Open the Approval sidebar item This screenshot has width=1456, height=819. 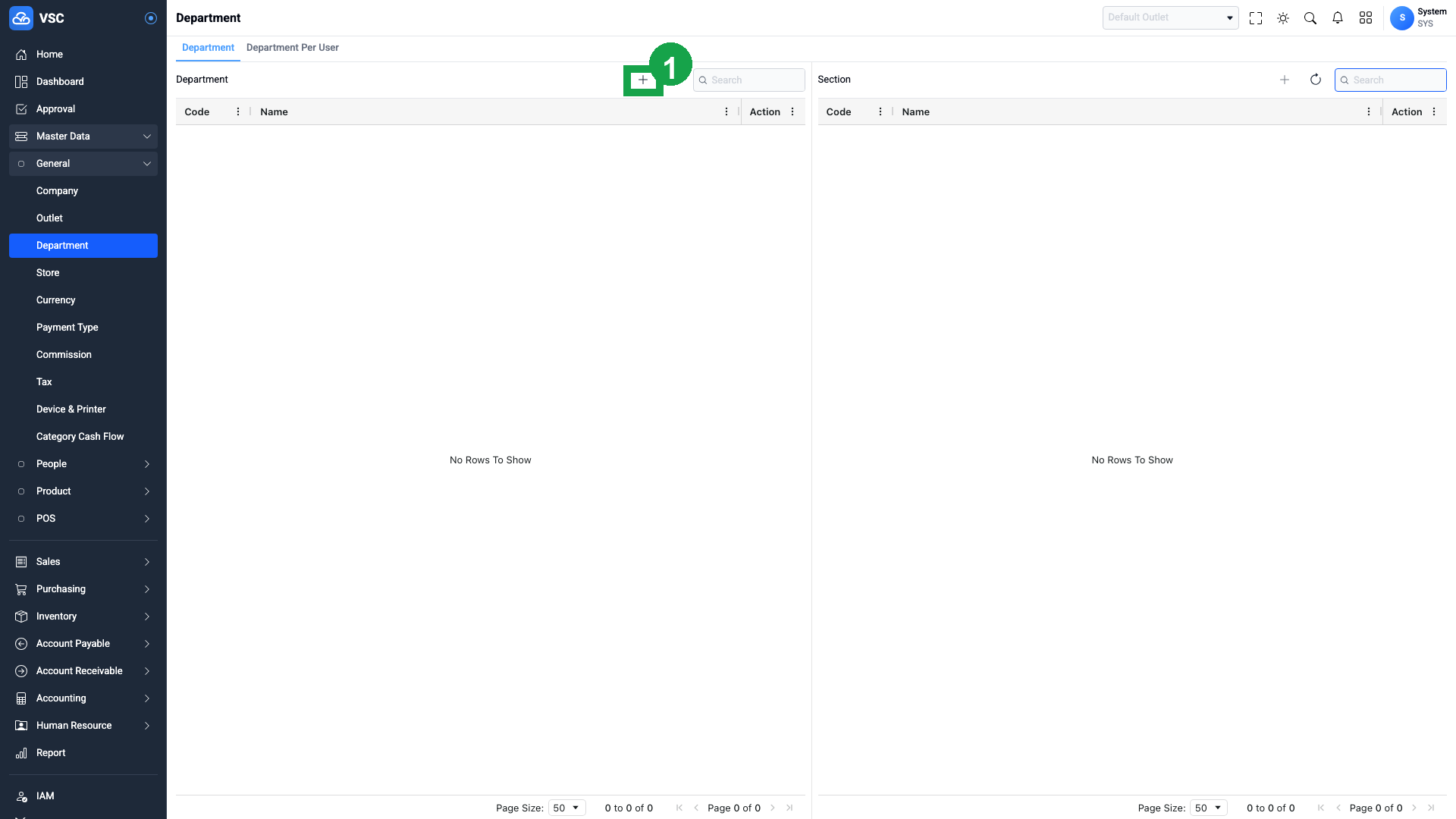[x=83, y=109]
